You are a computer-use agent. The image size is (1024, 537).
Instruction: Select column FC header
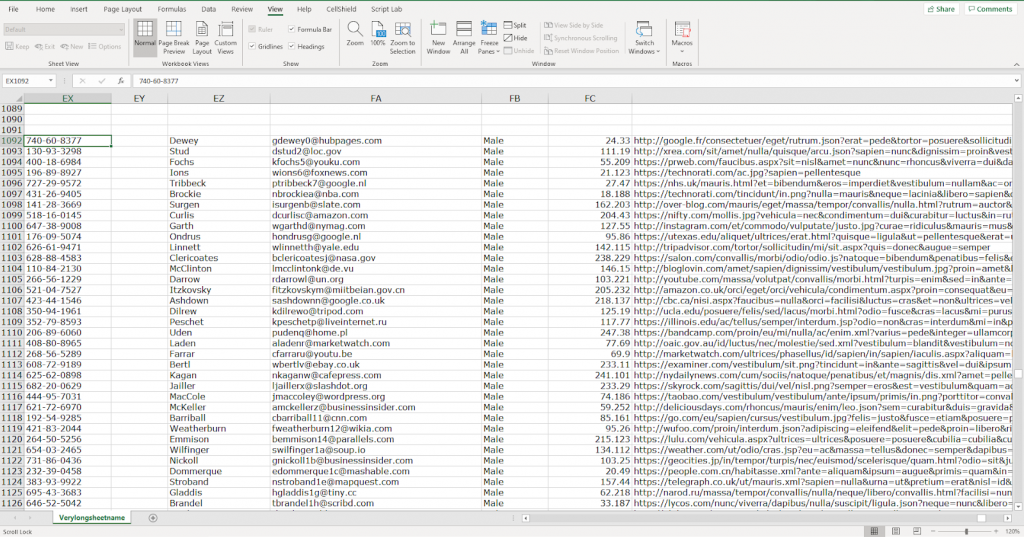pos(590,99)
